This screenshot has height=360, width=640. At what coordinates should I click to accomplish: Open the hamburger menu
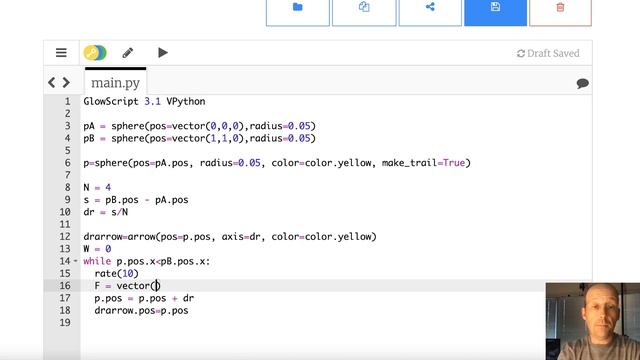pos(61,53)
